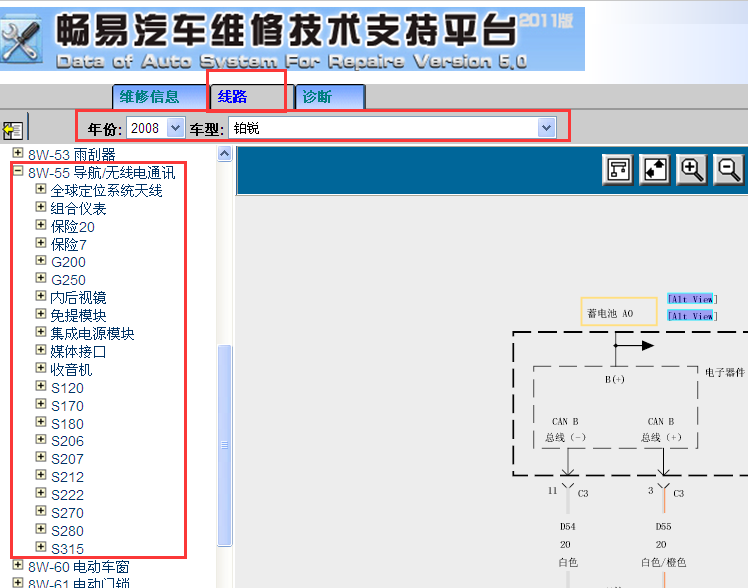
Task: Select the 8W-60 电动车窗 tree label
Action: coord(78,567)
